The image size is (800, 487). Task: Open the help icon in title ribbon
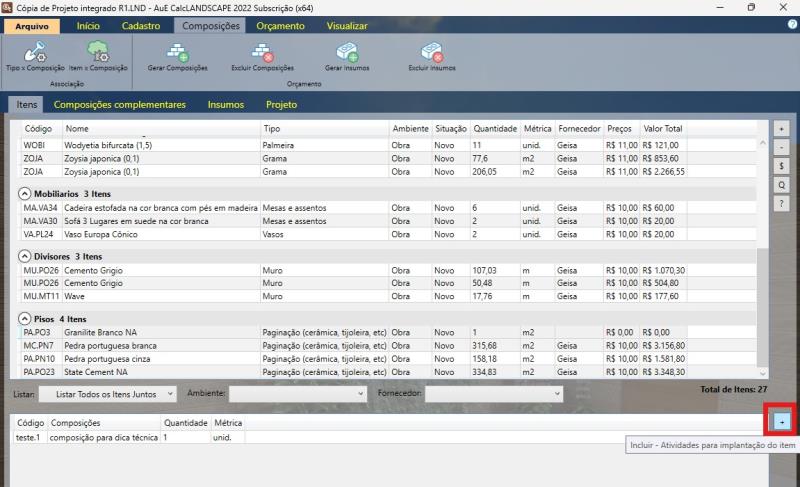792,24
